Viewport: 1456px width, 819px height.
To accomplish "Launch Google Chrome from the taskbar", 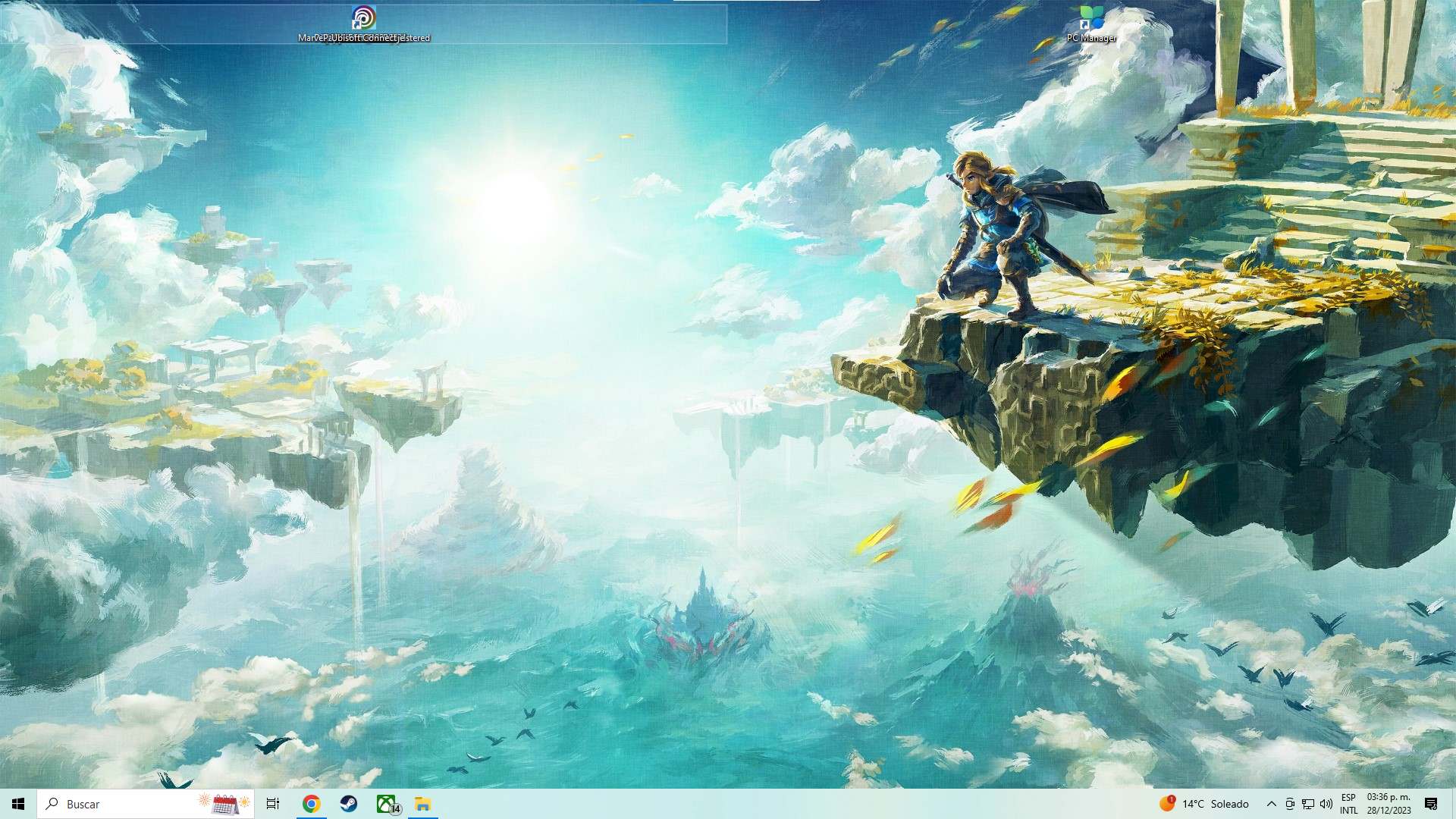I will [x=311, y=804].
